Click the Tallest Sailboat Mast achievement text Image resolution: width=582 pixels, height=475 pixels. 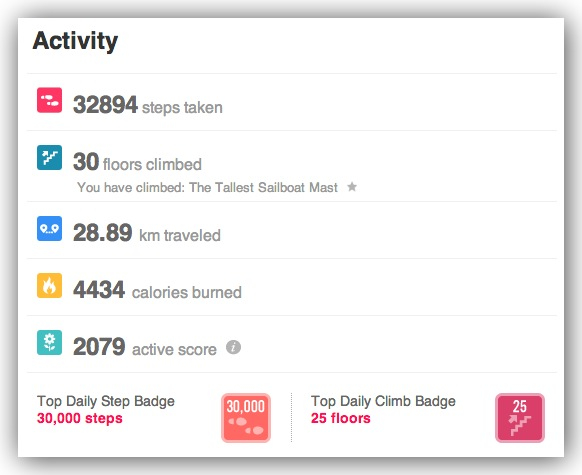[263, 187]
